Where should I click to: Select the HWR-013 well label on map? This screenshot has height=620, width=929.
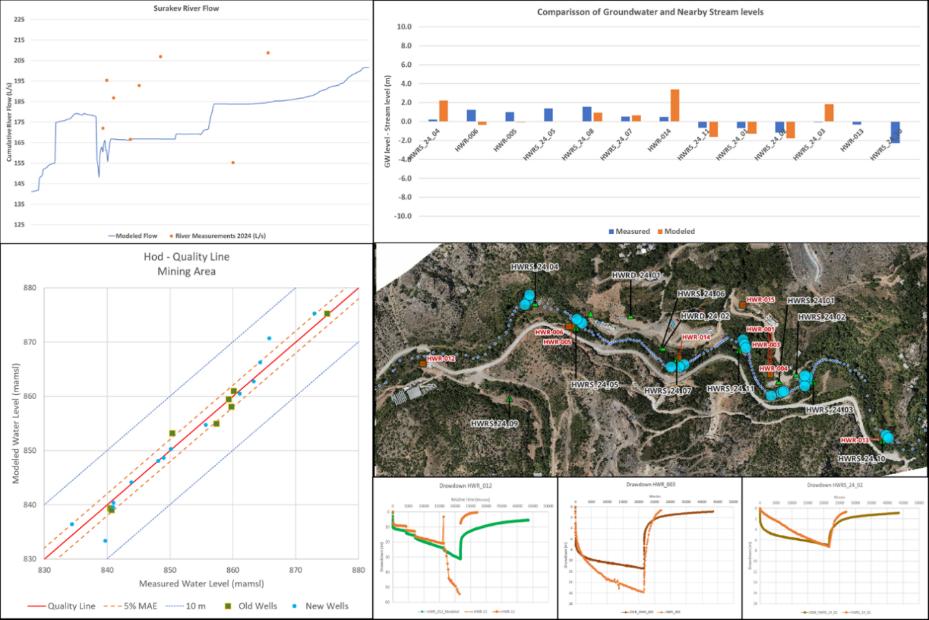(x=855, y=440)
